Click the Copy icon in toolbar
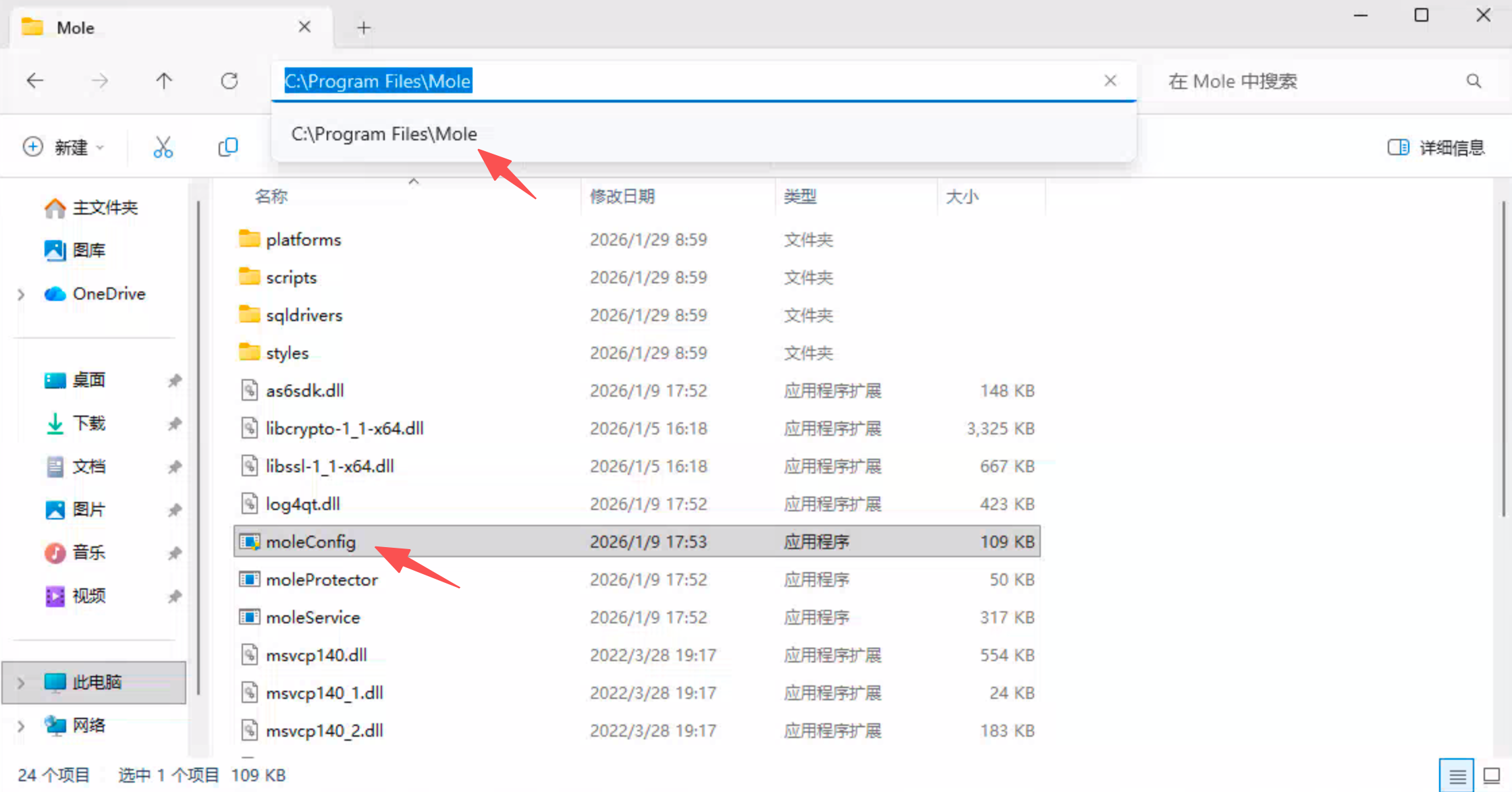This screenshot has height=792, width=1512. coord(228,147)
